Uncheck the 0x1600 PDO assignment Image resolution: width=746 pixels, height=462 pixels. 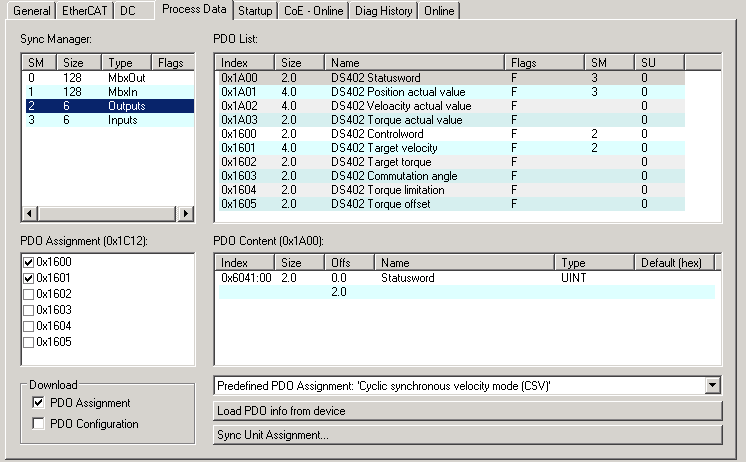pos(29,262)
